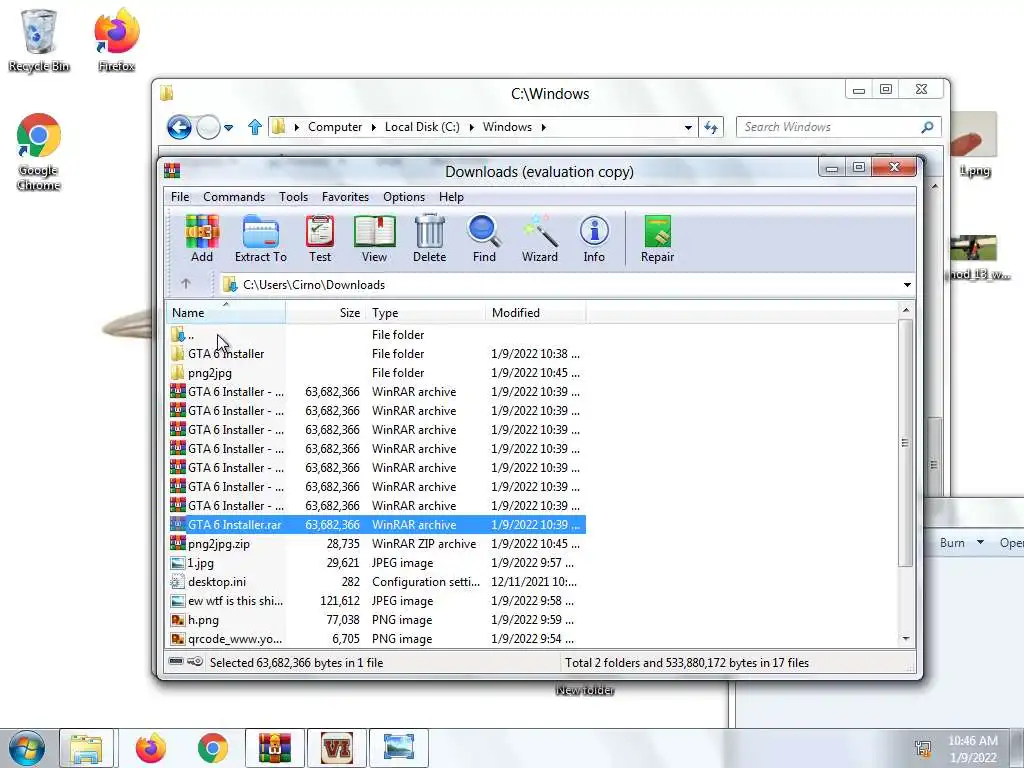Click the WinRAR file list scrollbar thumb
Screen dimensions: 1024x768
pyautogui.click(x=905, y=443)
